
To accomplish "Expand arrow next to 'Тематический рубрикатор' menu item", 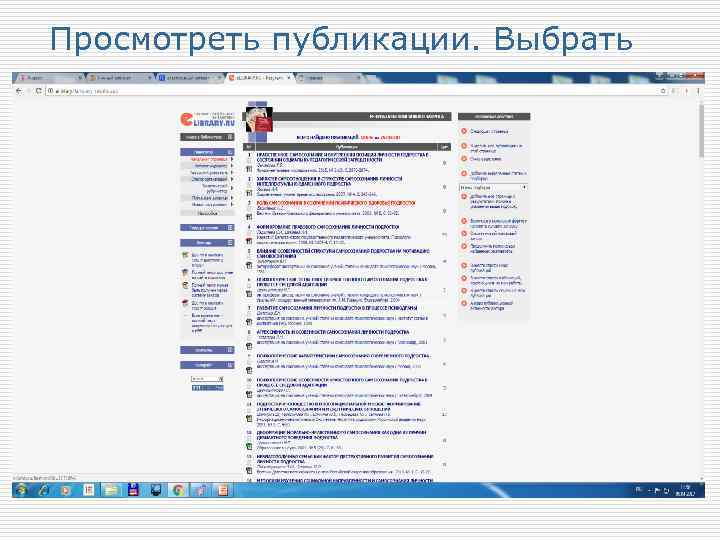I will [x=232, y=188].
